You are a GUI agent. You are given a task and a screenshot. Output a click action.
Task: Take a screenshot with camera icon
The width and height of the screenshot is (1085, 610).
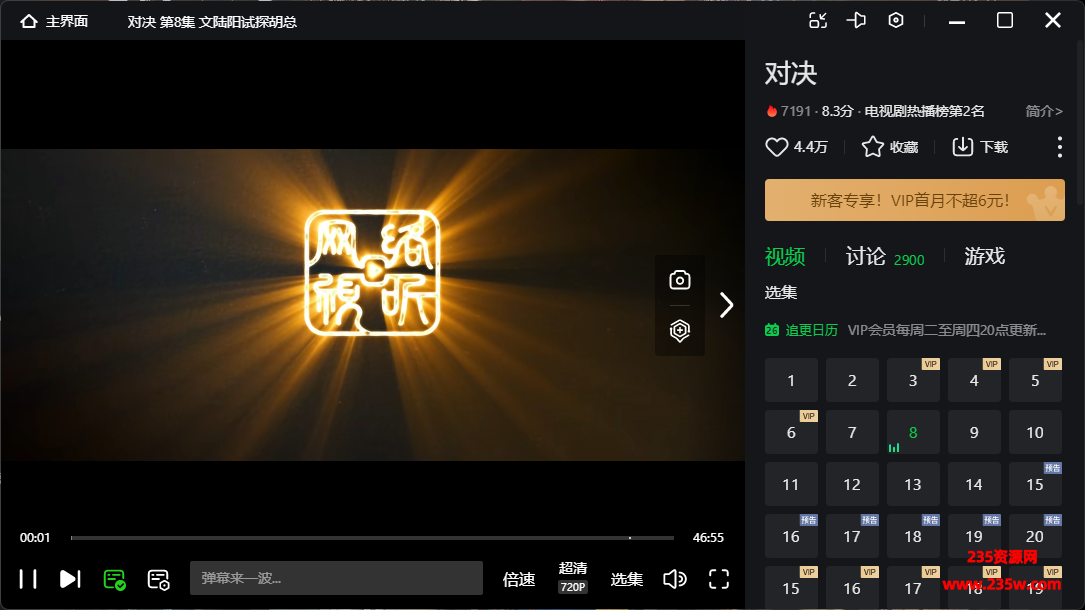click(680, 280)
